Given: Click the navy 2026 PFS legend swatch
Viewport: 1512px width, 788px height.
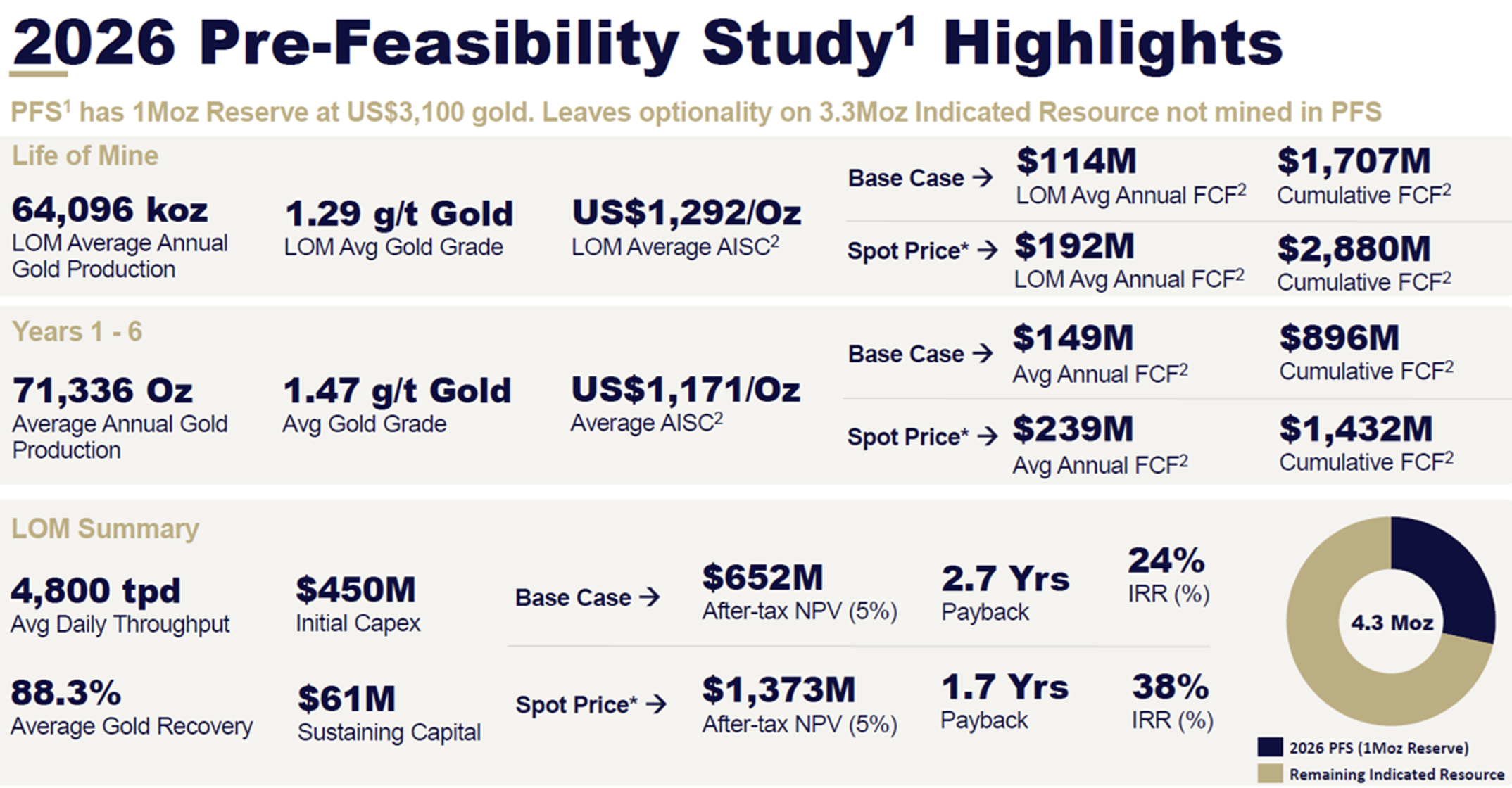Looking at the screenshot, I should click(x=1270, y=747).
